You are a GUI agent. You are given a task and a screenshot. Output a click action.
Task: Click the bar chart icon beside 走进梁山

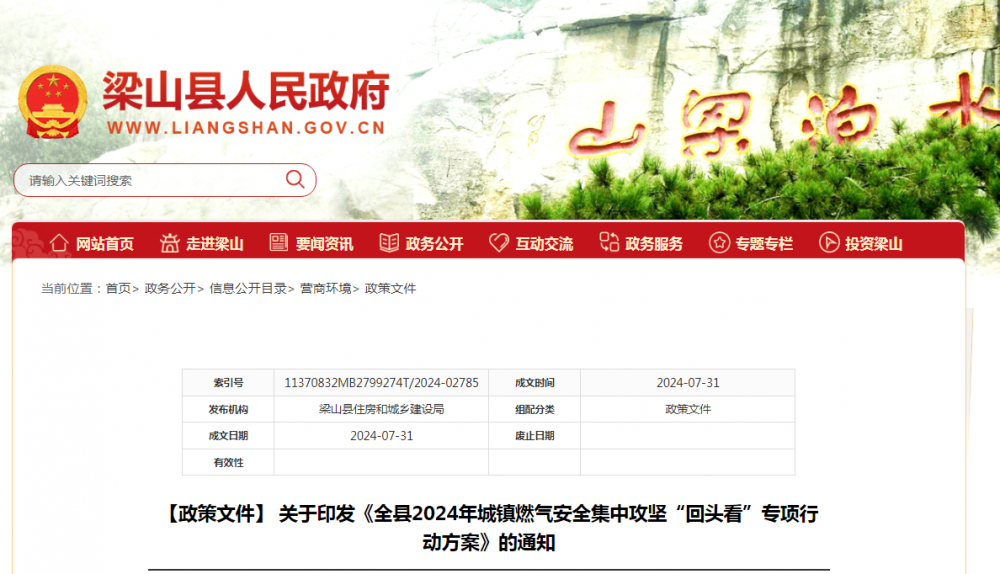coord(168,243)
